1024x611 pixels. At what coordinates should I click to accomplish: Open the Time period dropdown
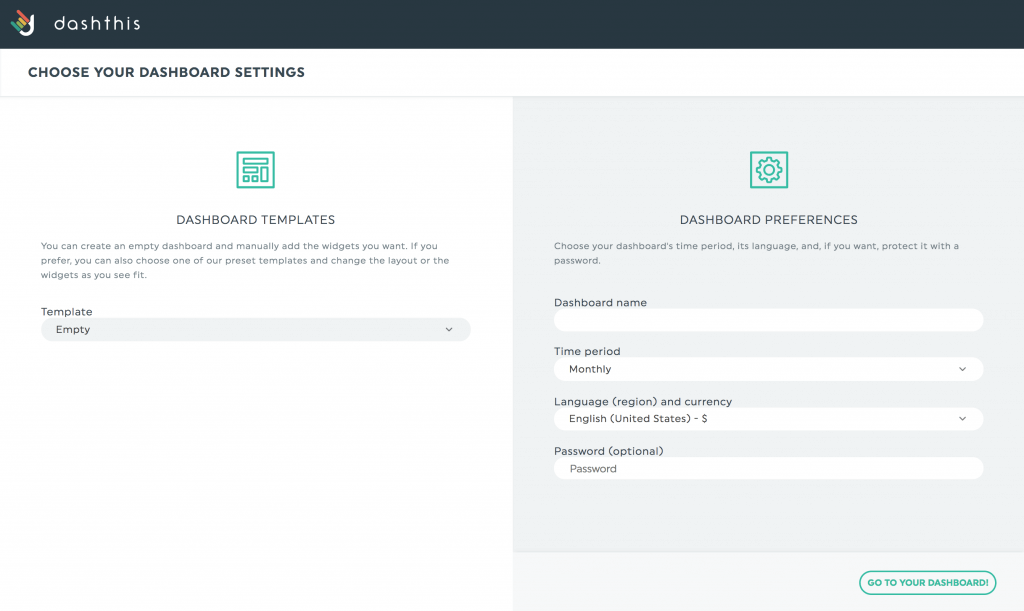pos(769,369)
